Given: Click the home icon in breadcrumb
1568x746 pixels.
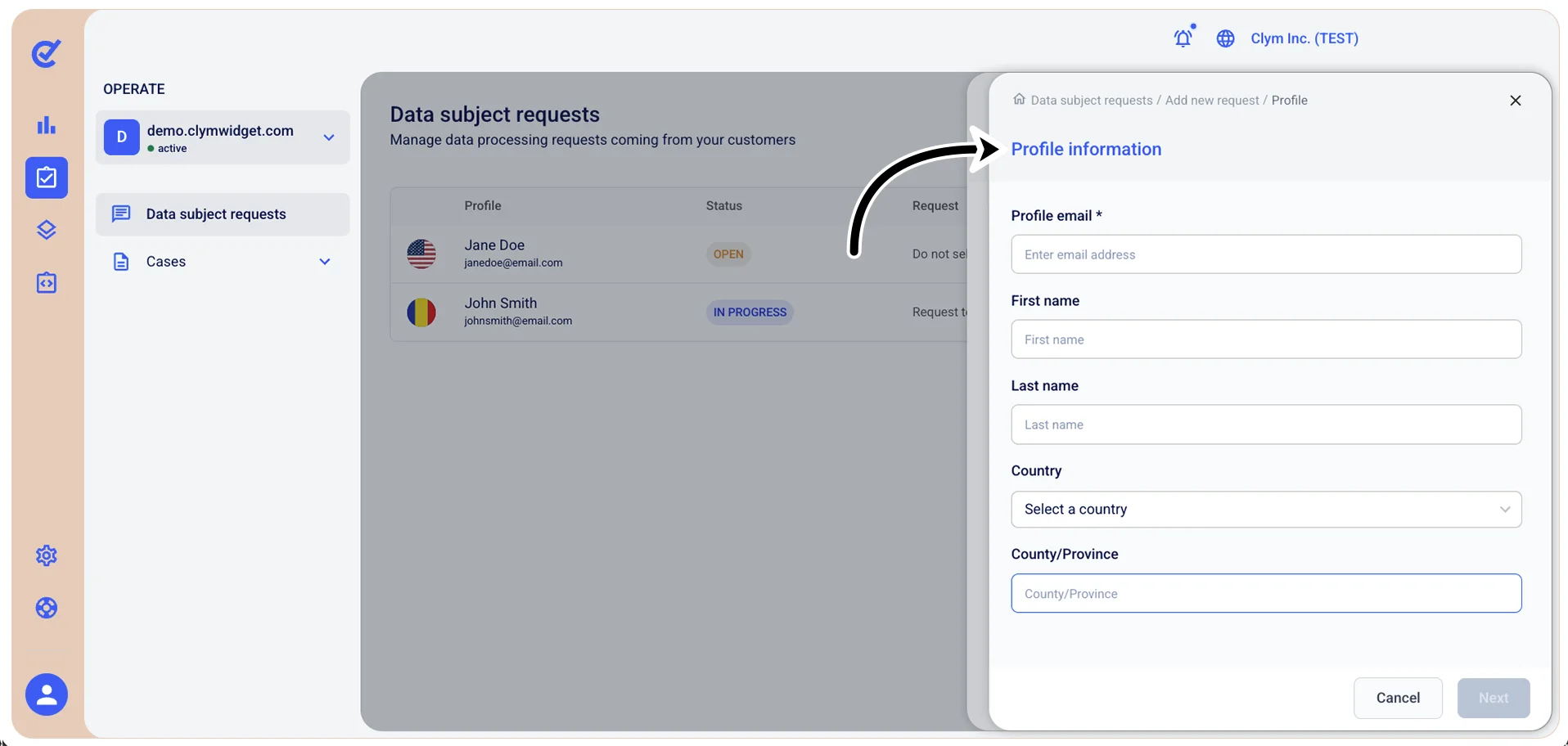Looking at the screenshot, I should click(x=1019, y=99).
